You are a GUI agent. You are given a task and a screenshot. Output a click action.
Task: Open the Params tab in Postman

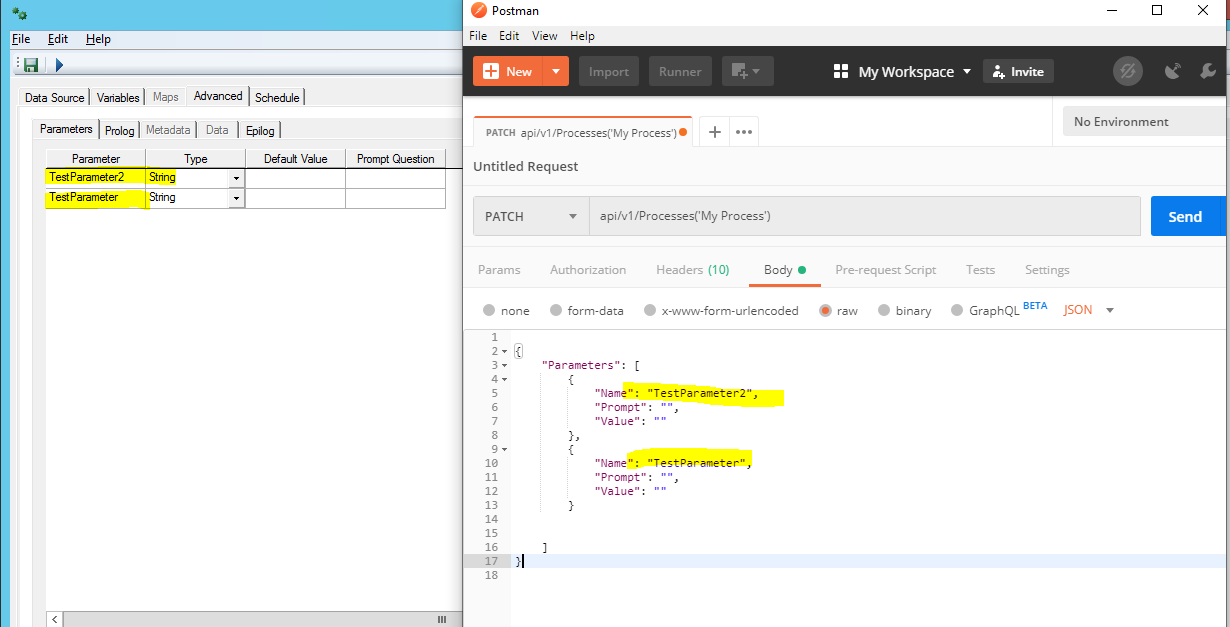point(499,270)
